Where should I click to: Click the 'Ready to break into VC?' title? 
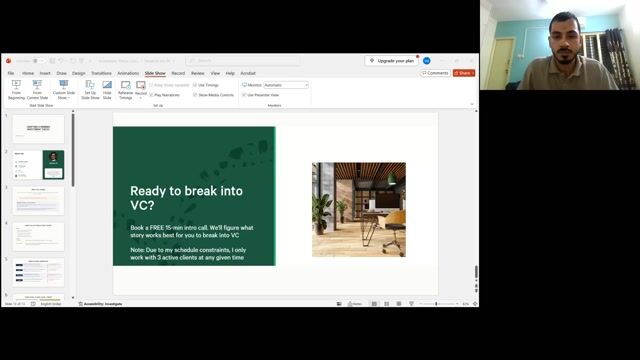187,198
